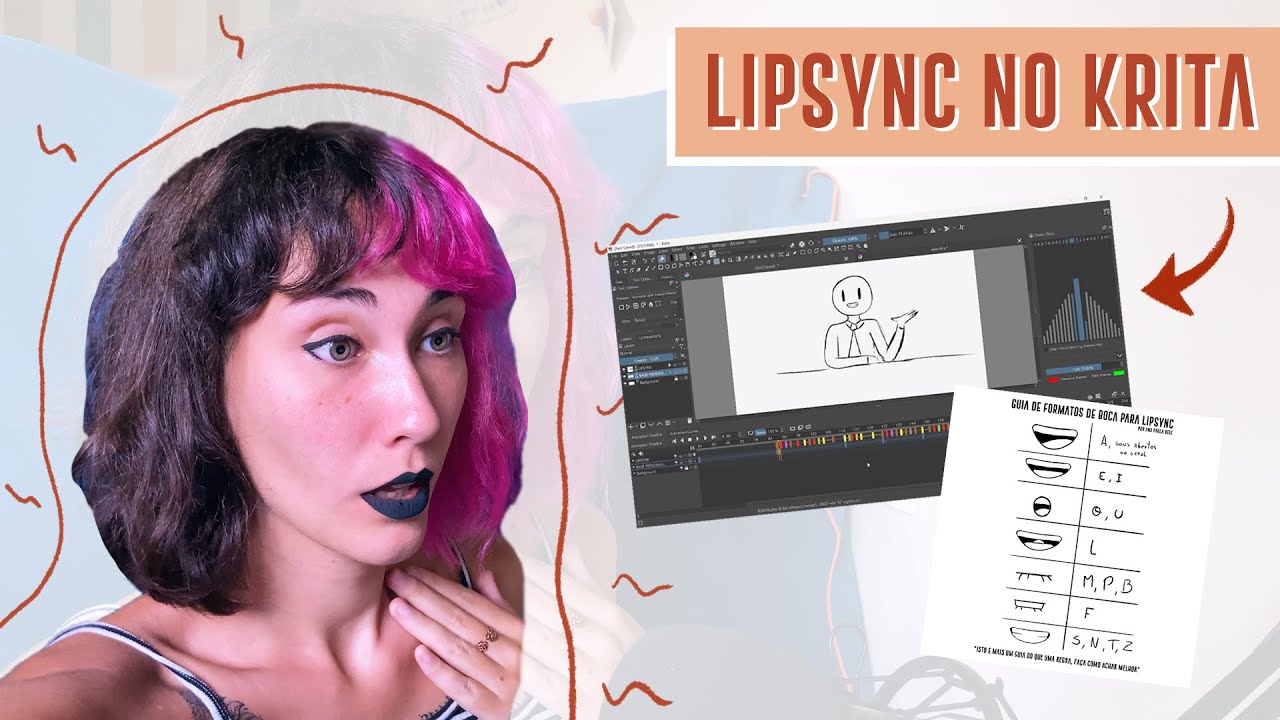Image resolution: width=1280 pixels, height=720 pixels.
Task: Hide the LIPSYNC layer
Action: (x=624, y=369)
